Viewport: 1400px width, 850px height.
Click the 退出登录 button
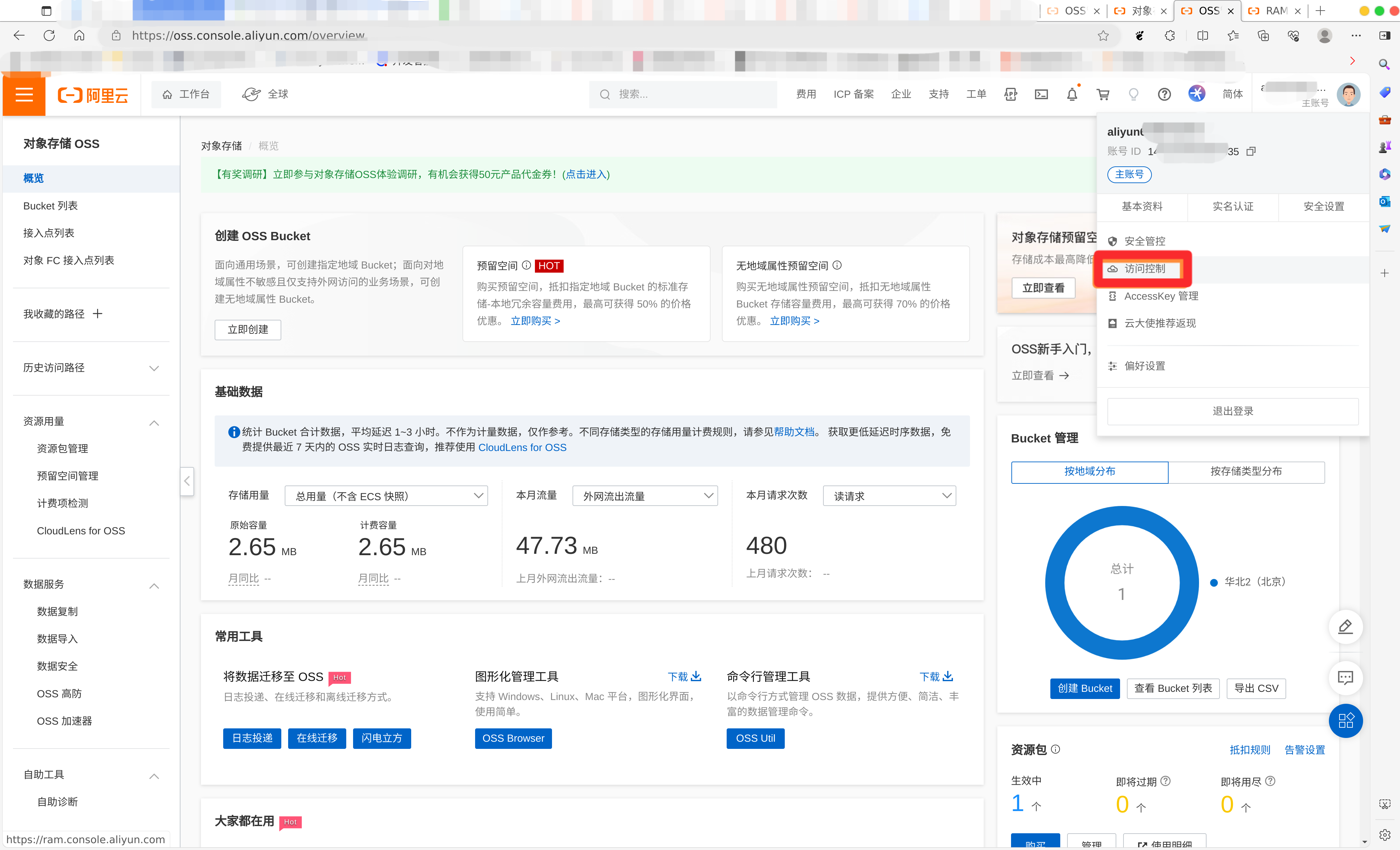click(x=1233, y=411)
